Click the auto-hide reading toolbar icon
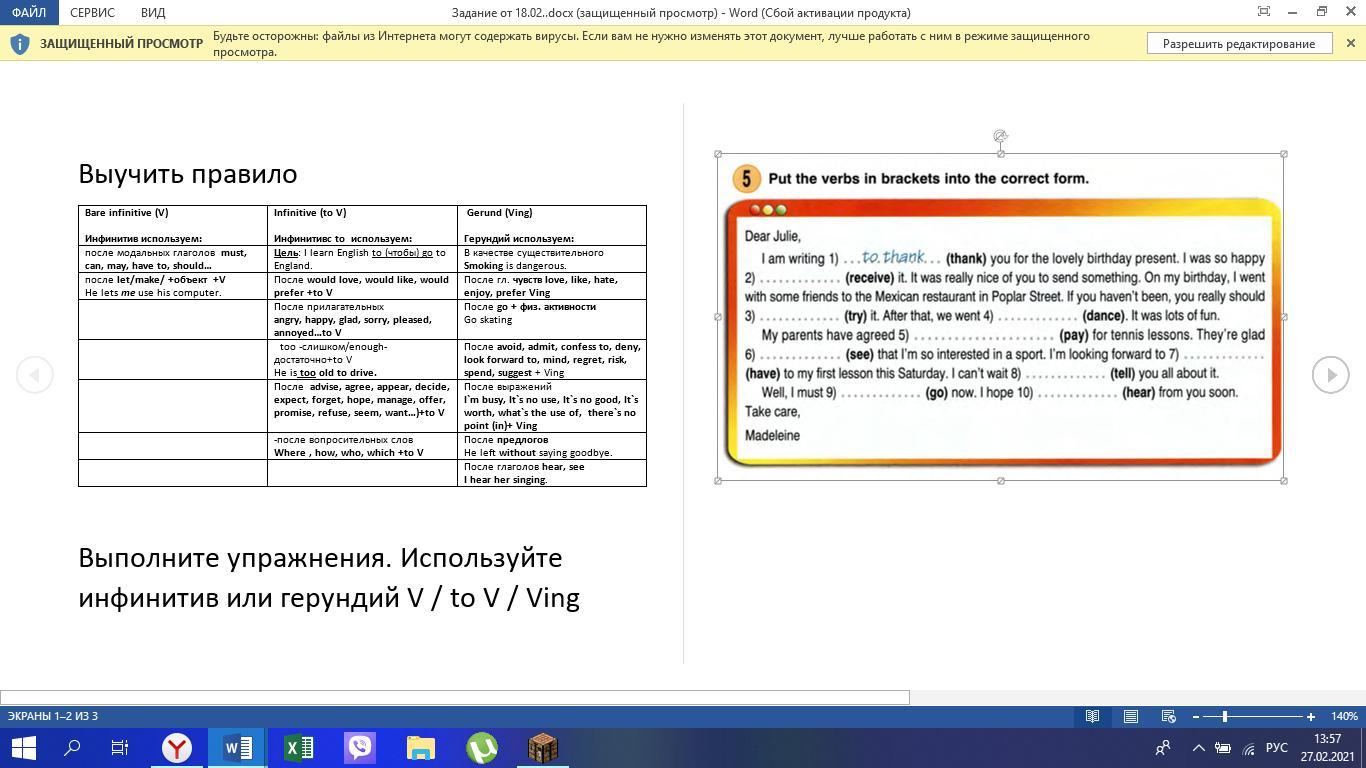1366x768 pixels. pyautogui.click(x=1264, y=12)
